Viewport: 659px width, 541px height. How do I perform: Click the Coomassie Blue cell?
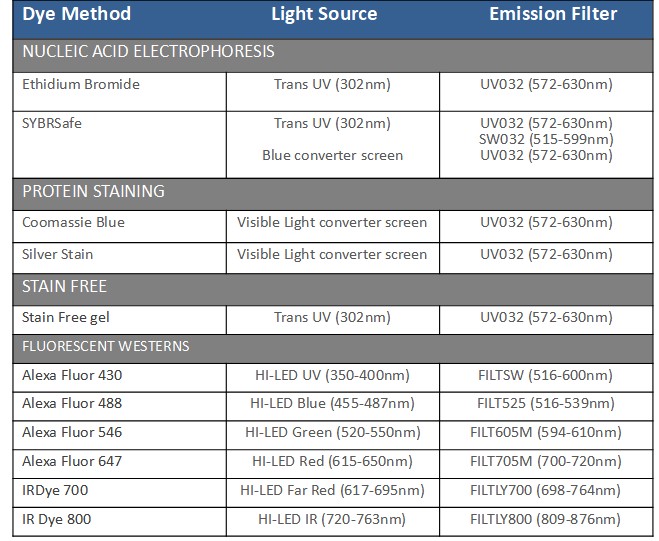coord(74,222)
